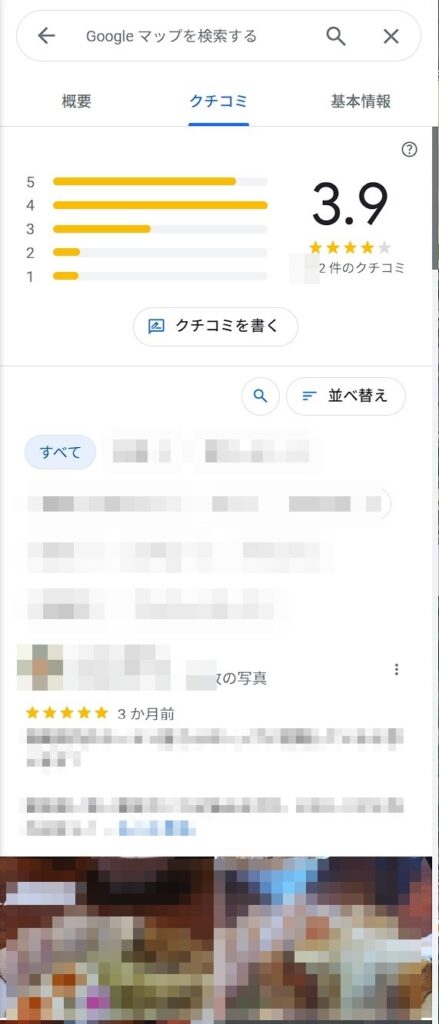Clear search with the X icon
The width and height of the screenshot is (439, 1024).
pos(391,36)
